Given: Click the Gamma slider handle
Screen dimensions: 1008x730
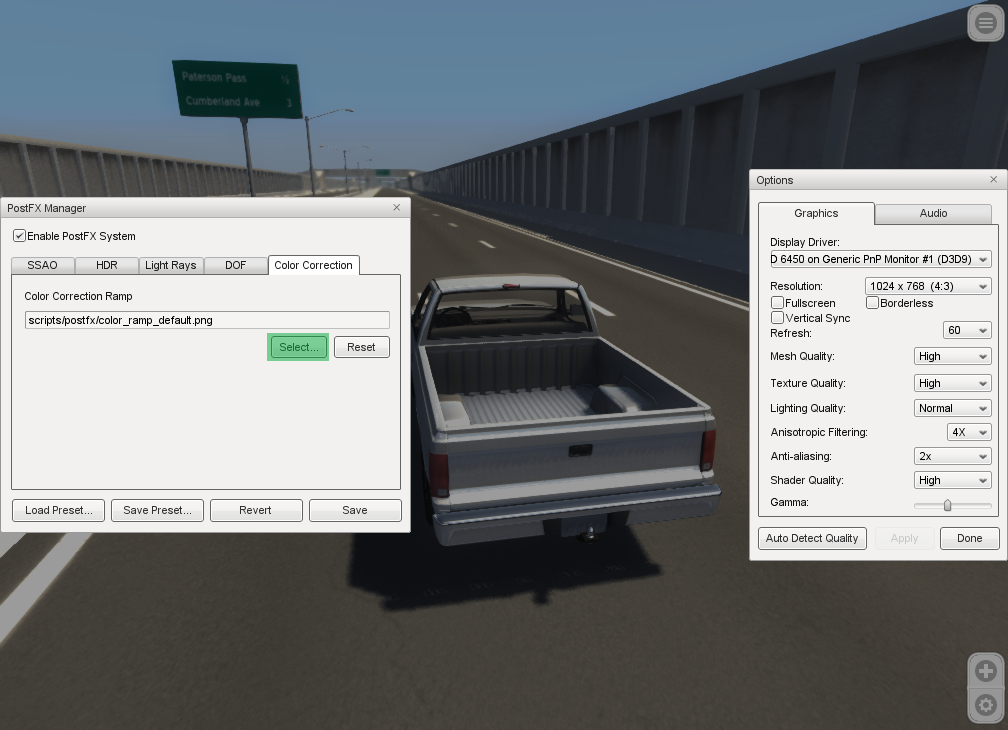Looking at the screenshot, I should point(947,506).
